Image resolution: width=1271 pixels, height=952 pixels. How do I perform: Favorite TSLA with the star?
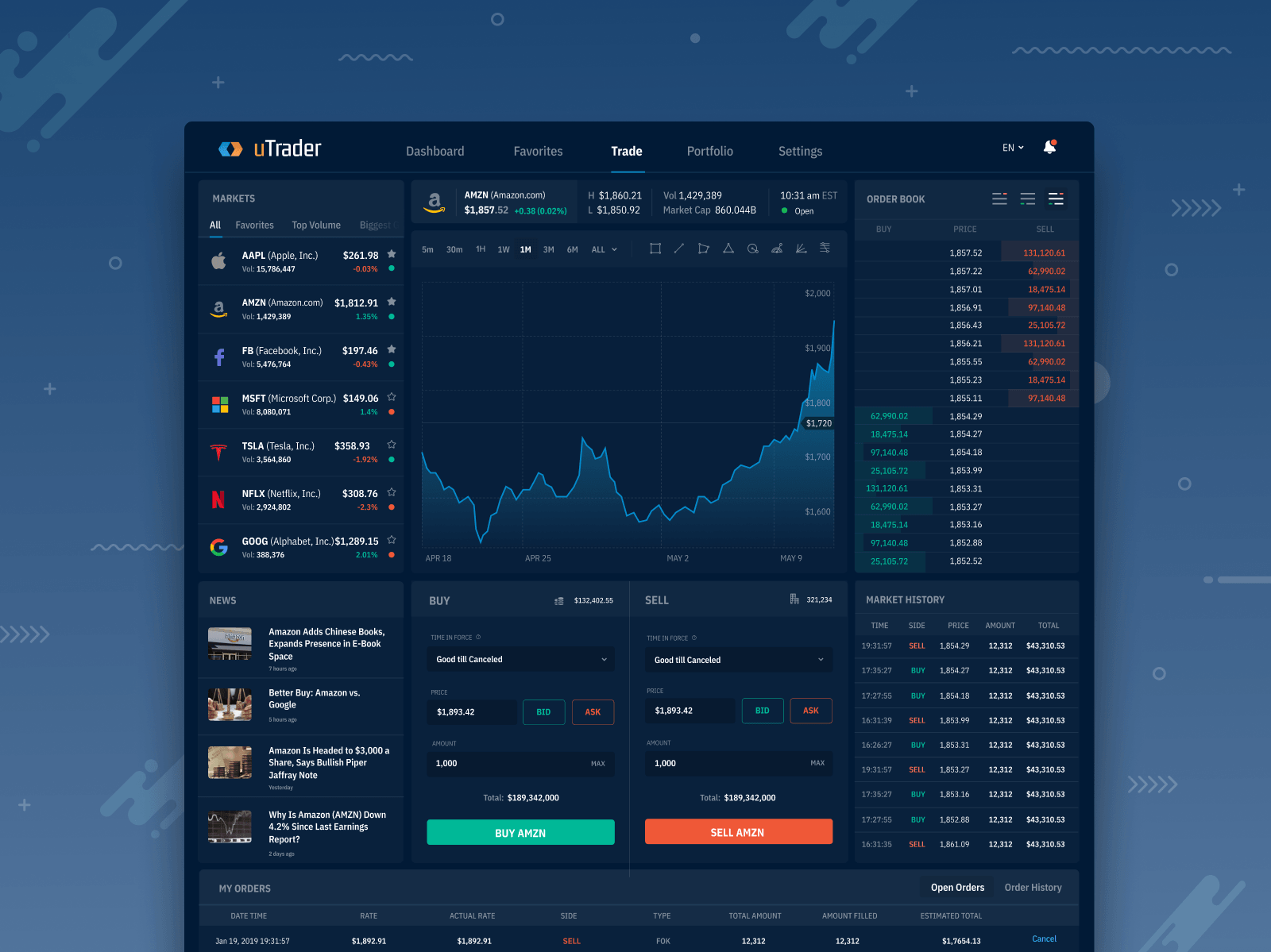[392, 445]
